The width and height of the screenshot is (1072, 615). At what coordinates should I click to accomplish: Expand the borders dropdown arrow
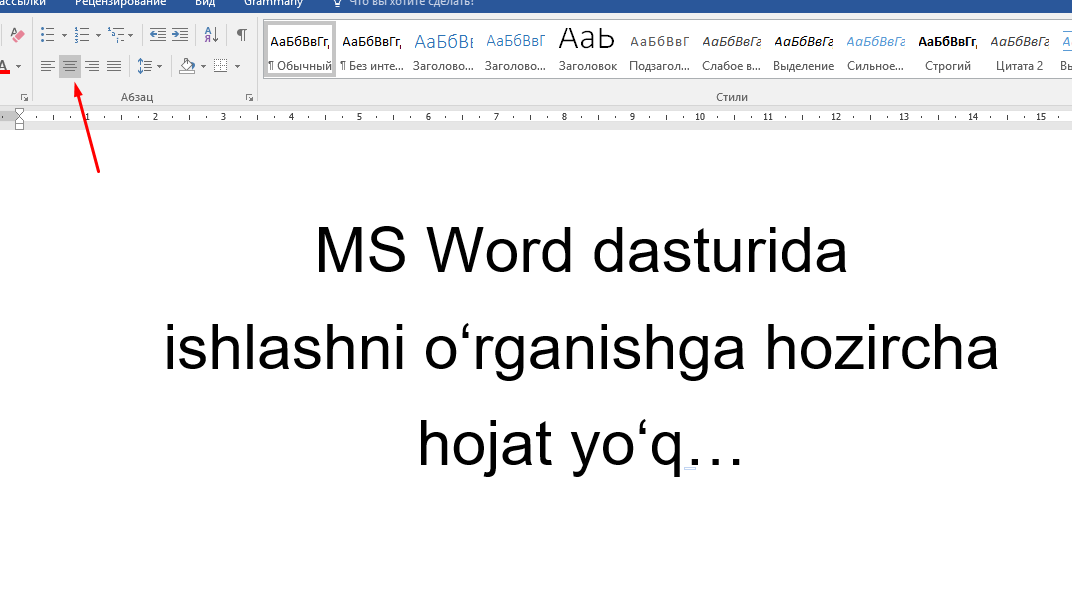[237, 66]
